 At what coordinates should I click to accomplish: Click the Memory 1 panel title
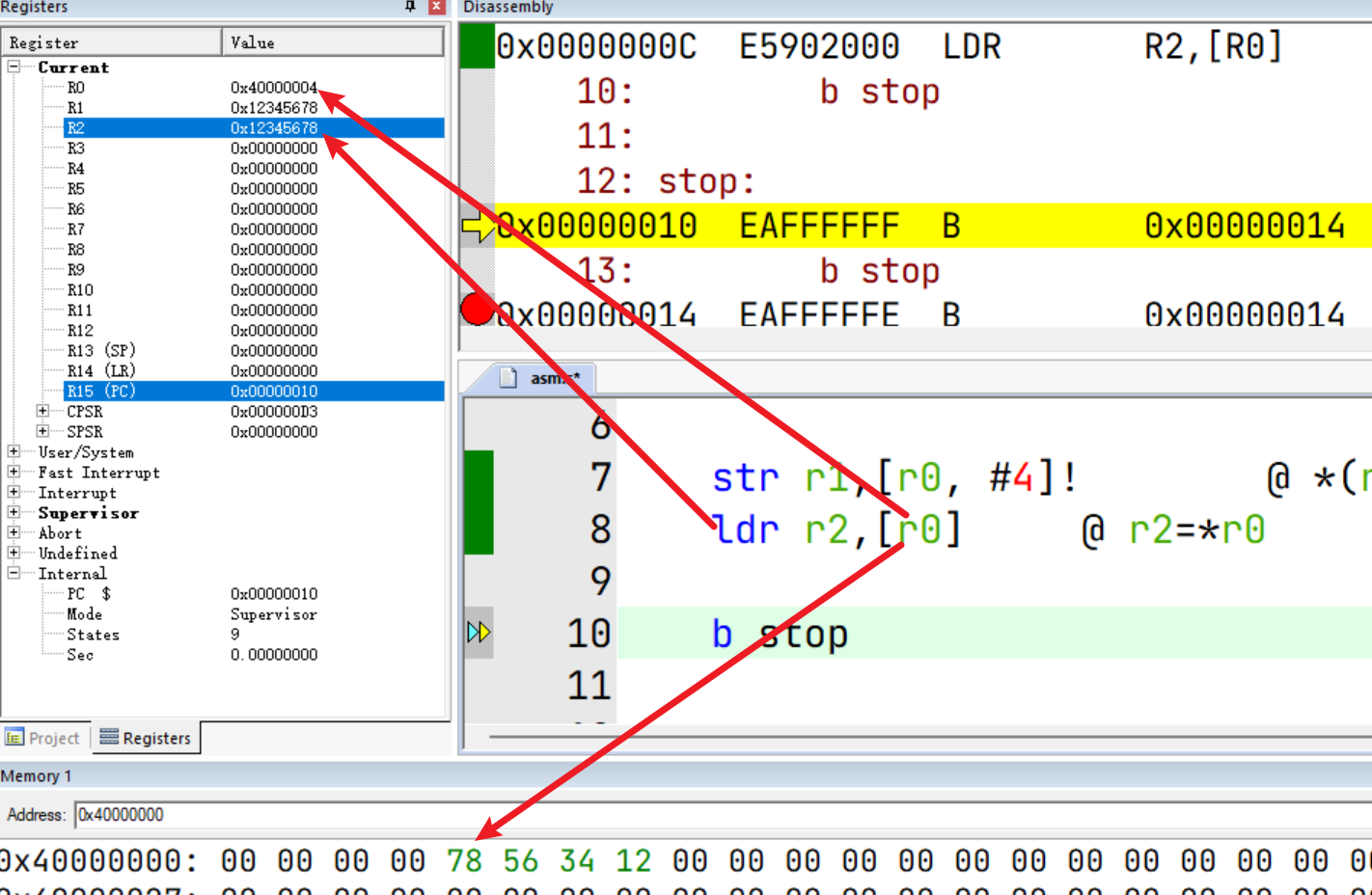(x=37, y=776)
